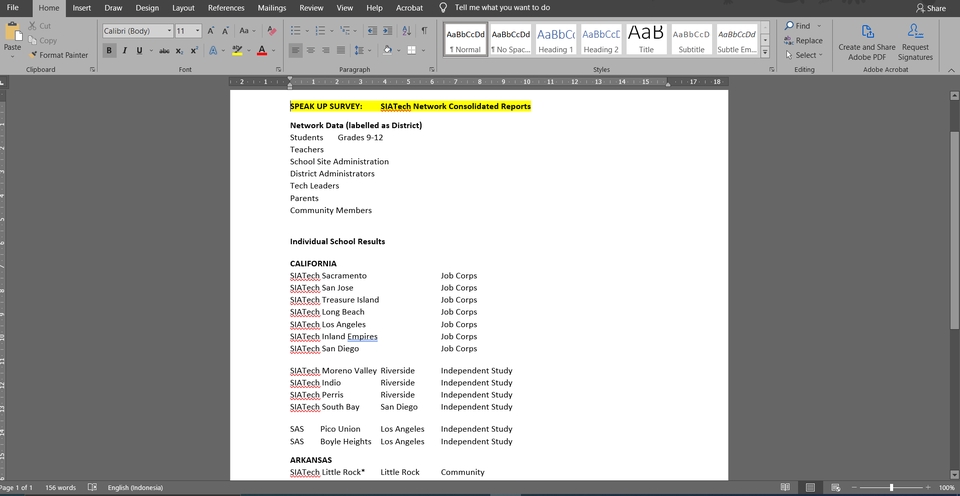The height and width of the screenshot is (496, 960).
Task: Click Create and Share Adobe PDF
Action: click(866, 42)
